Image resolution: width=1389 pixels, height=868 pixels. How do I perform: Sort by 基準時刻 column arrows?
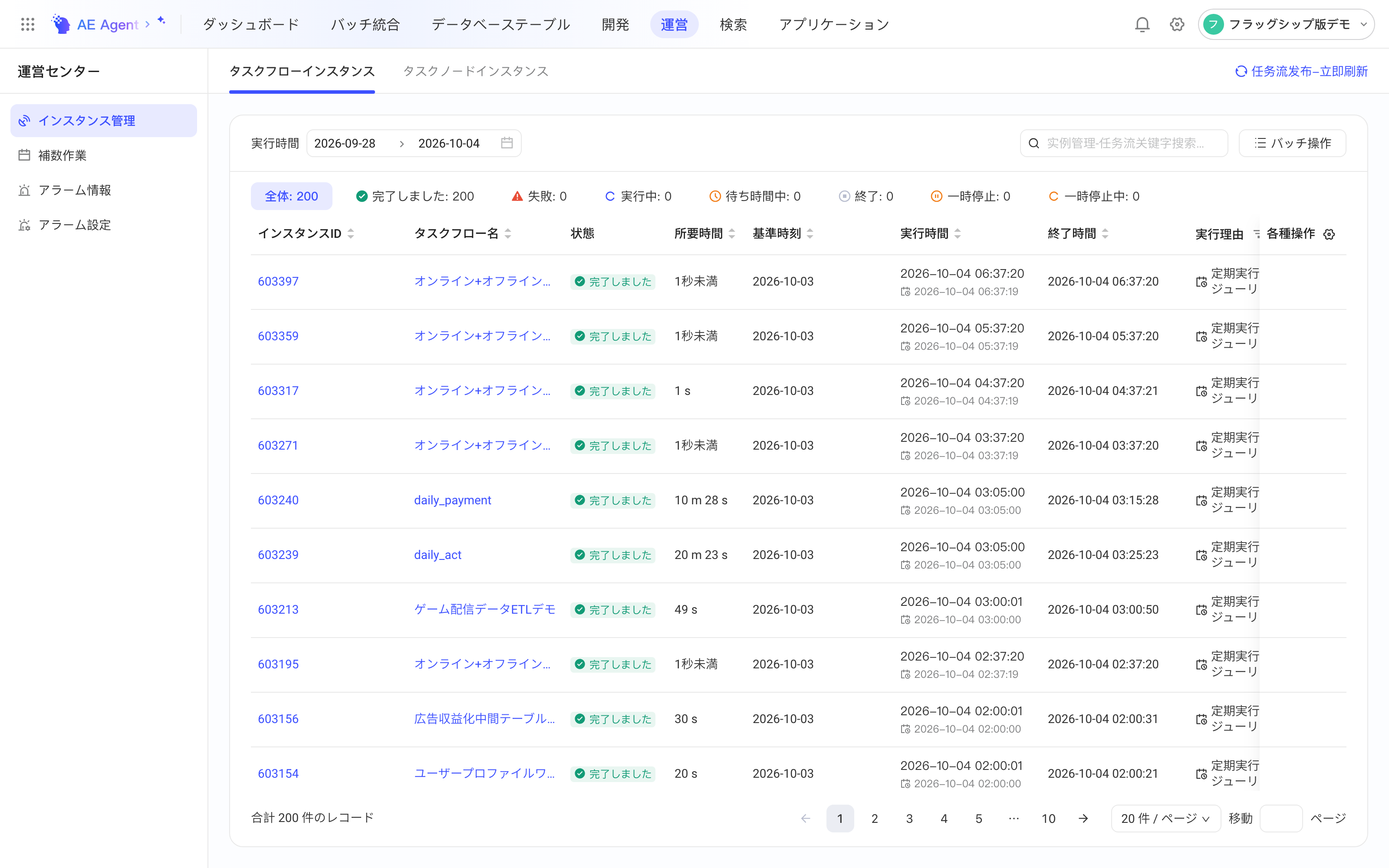coord(810,233)
